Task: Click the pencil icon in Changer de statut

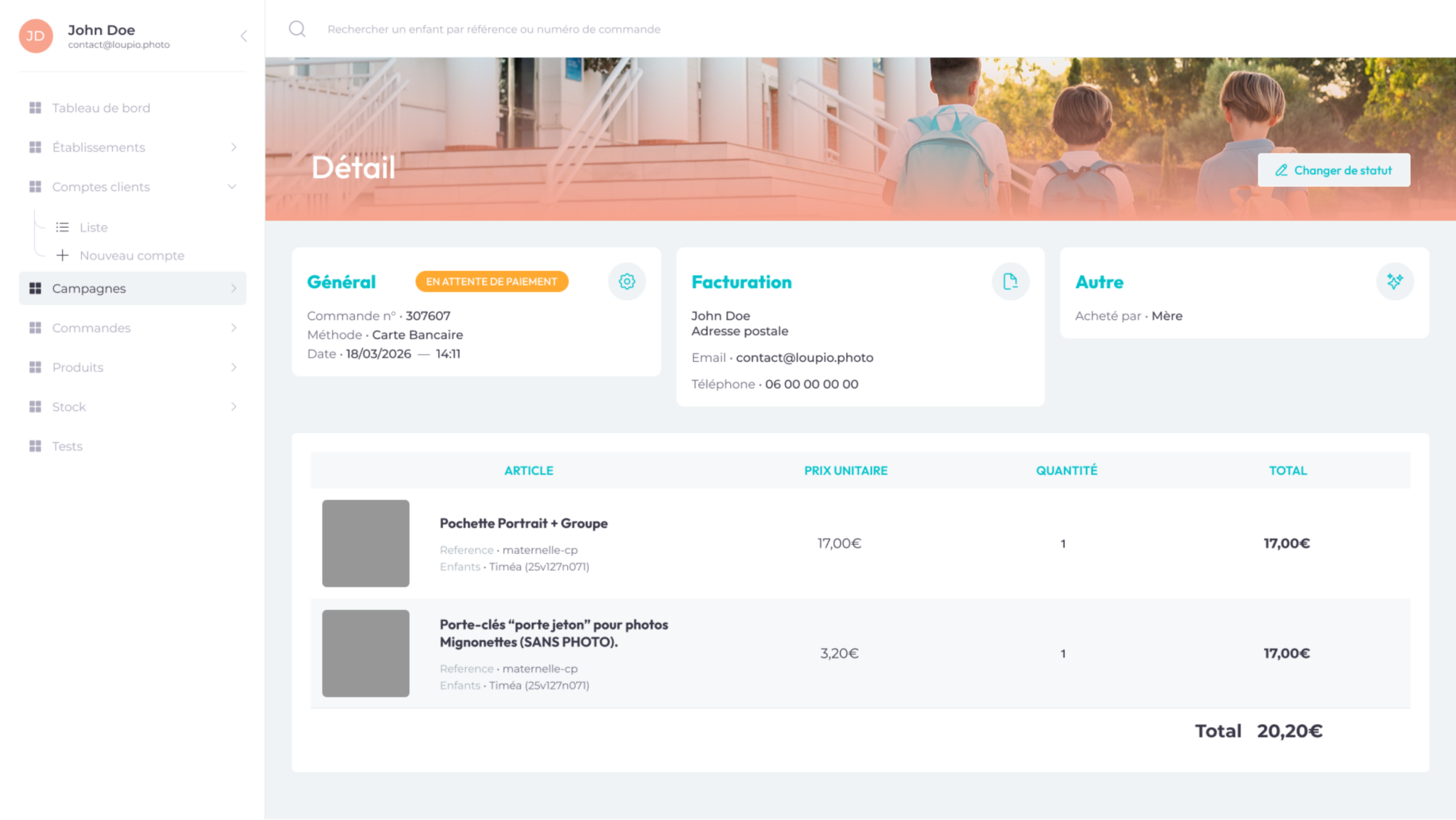Action: [1281, 171]
